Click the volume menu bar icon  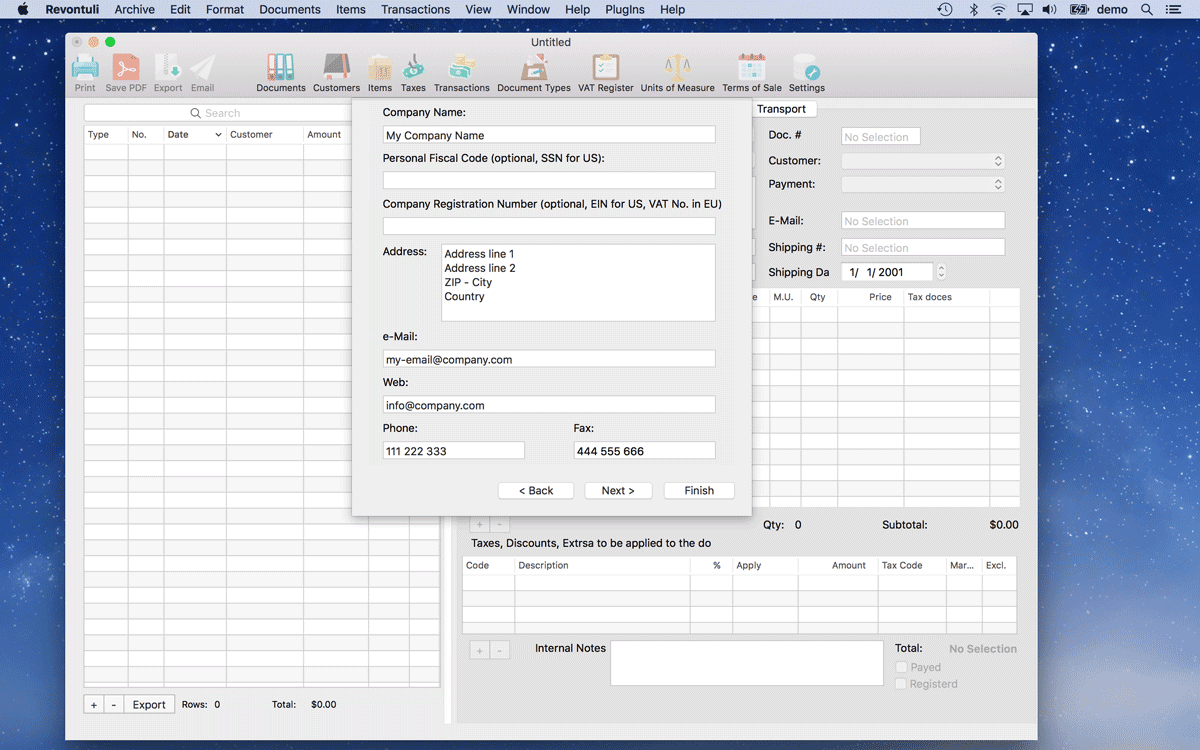pyautogui.click(x=1050, y=9)
